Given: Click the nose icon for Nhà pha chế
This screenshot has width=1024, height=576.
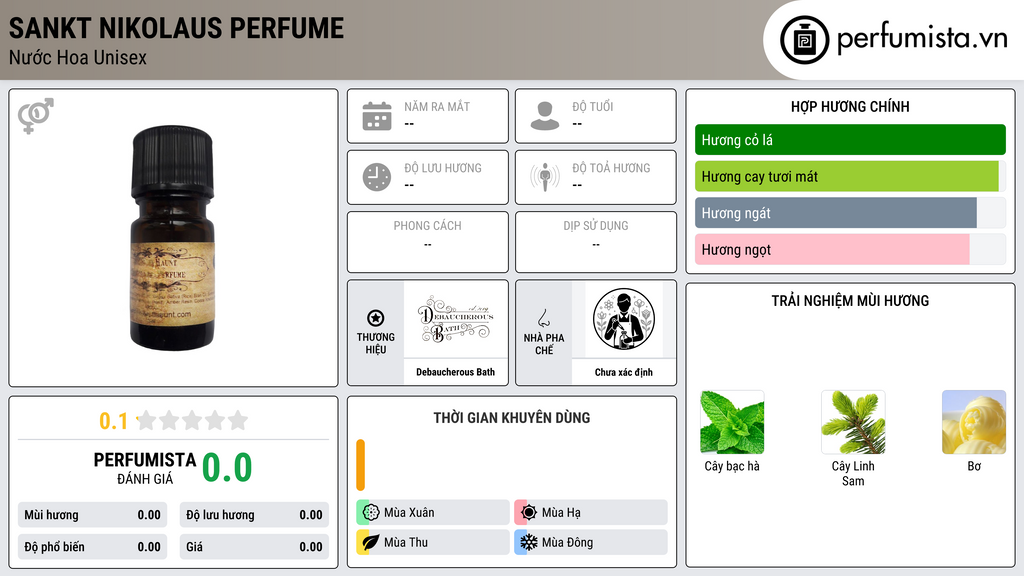Looking at the screenshot, I should click(x=543, y=318).
